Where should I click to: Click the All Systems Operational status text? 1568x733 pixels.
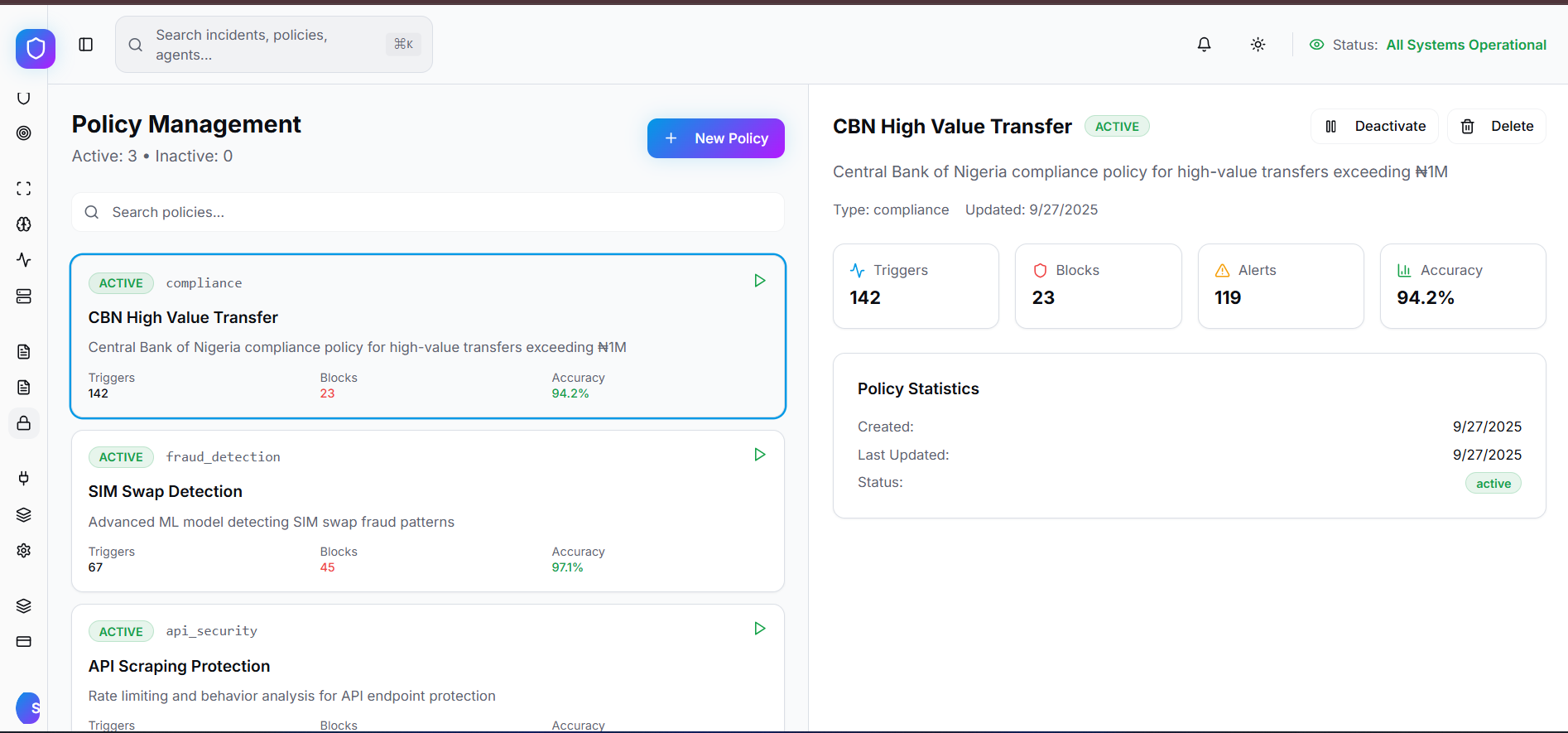[1466, 45]
